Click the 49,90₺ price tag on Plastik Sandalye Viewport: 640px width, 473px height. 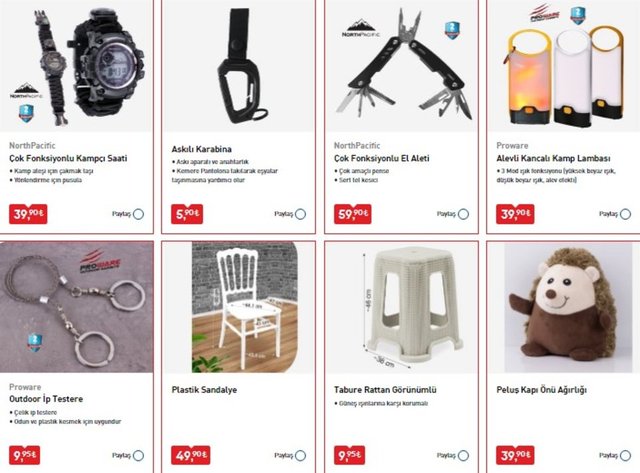coord(191,455)
